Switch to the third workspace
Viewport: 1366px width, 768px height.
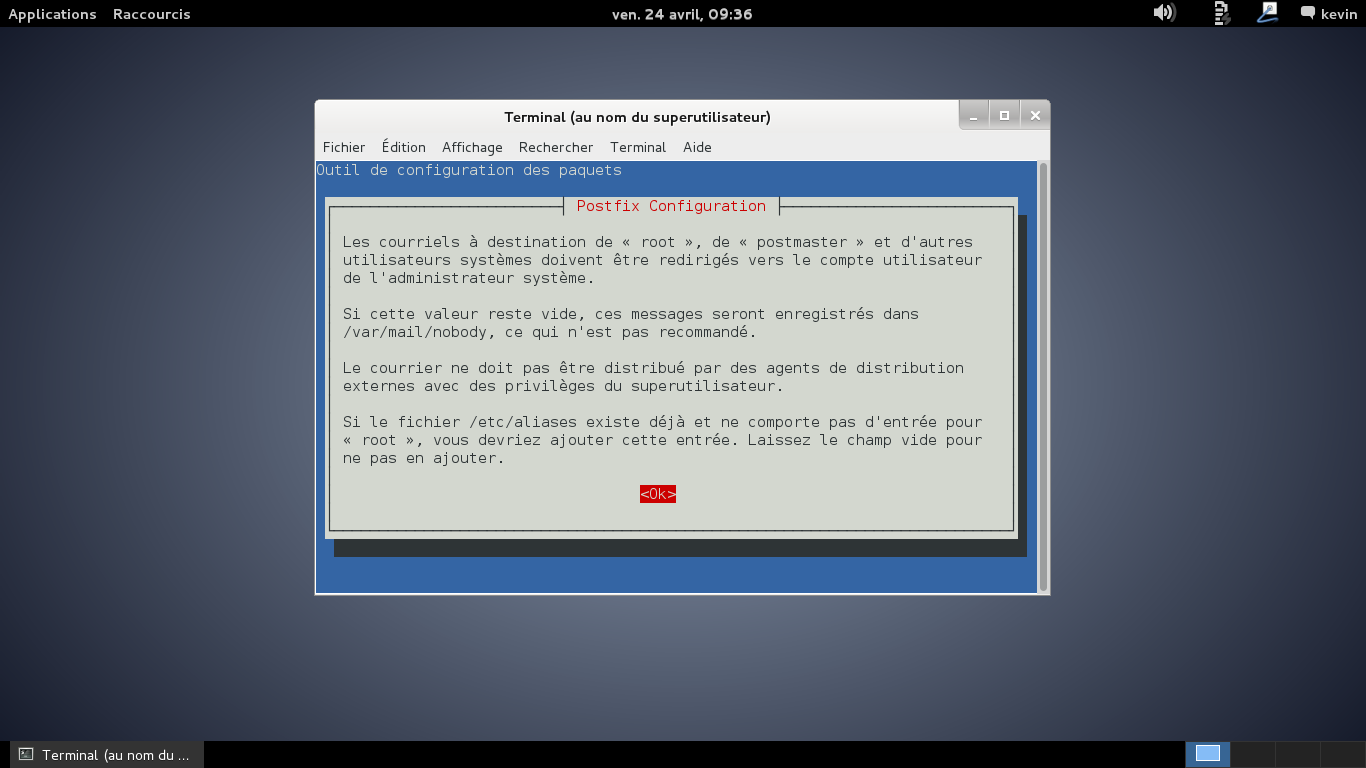click(1297, 754)
